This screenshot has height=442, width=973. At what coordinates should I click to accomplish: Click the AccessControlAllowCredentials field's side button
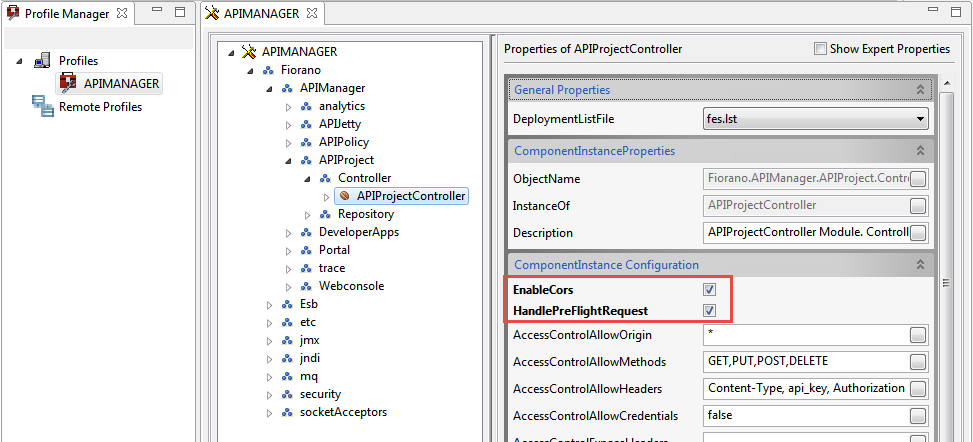tap(918, 416)
